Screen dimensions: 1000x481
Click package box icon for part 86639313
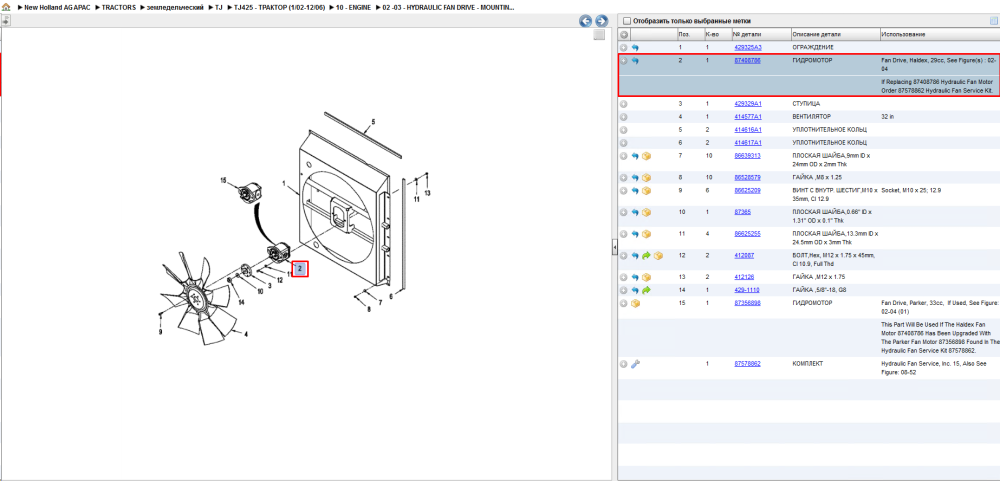coord(646,156)
